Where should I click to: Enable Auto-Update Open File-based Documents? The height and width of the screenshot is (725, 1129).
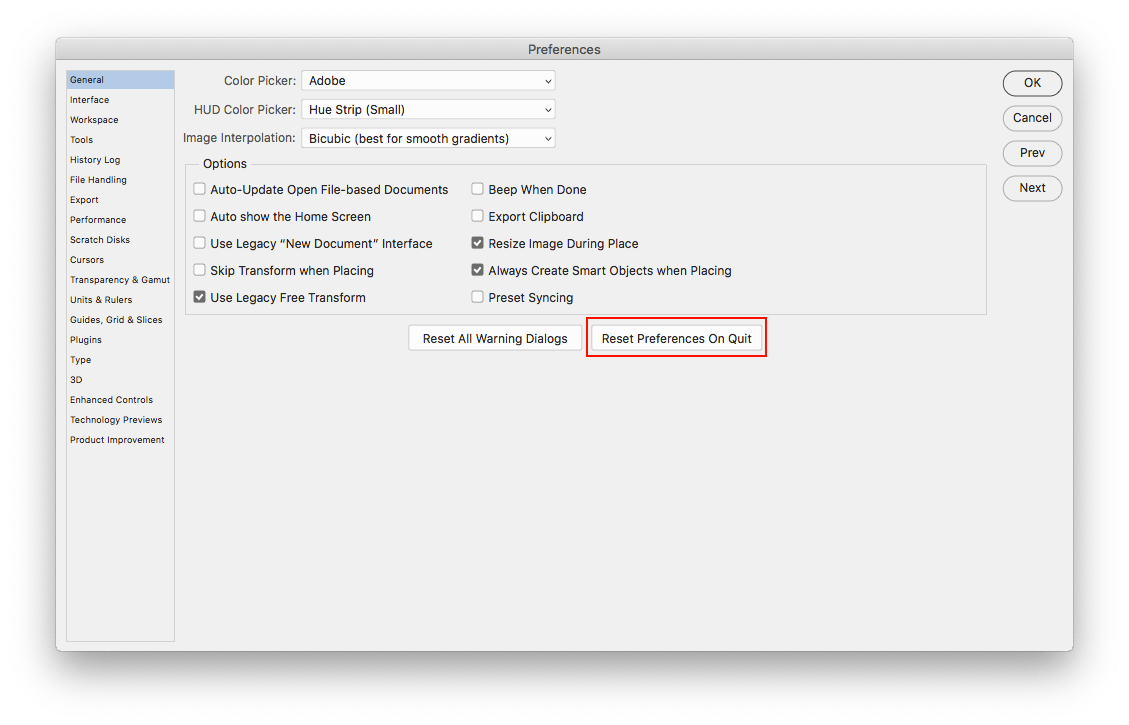199,189
